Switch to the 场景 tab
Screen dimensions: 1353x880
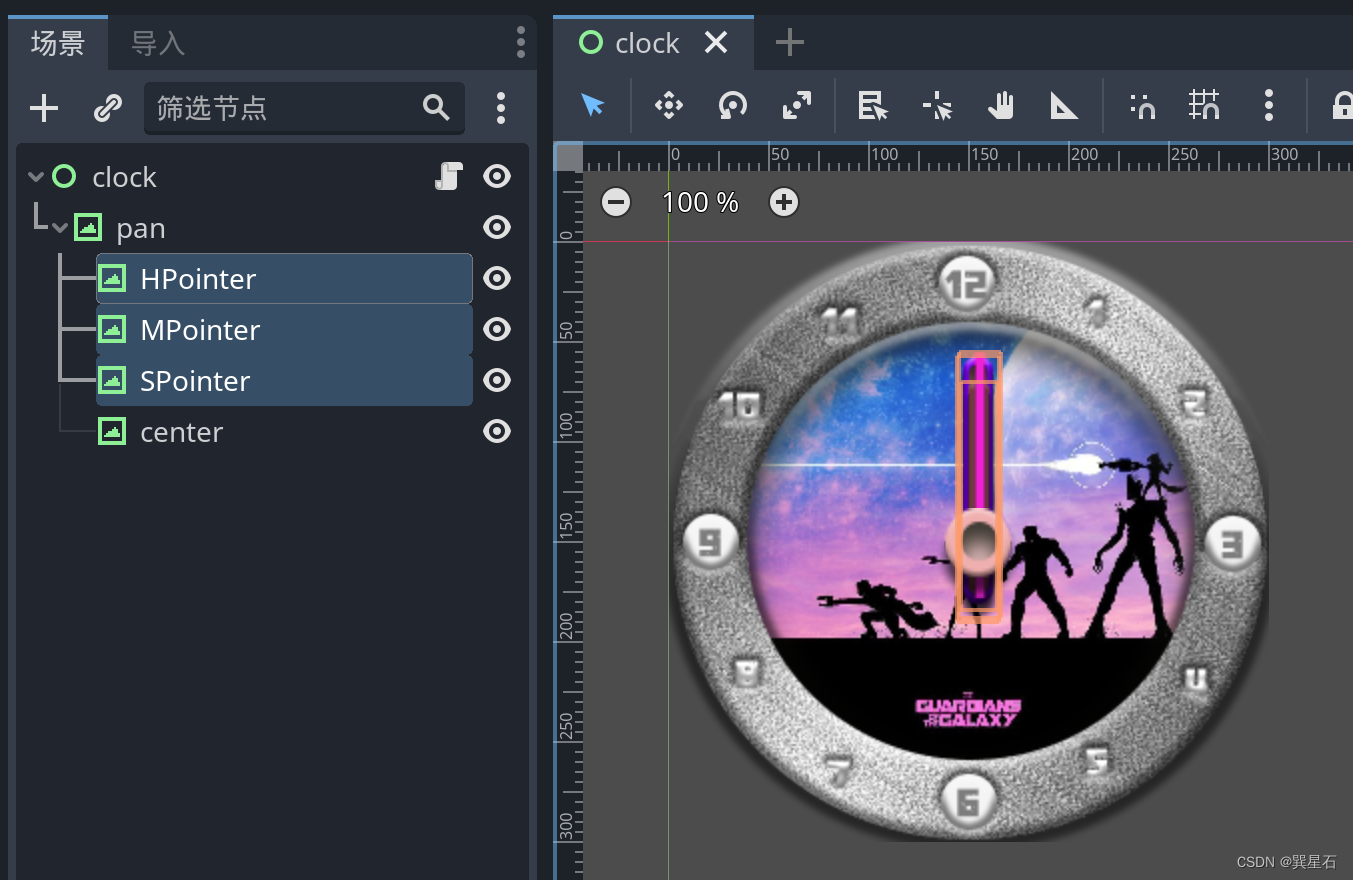58,43
